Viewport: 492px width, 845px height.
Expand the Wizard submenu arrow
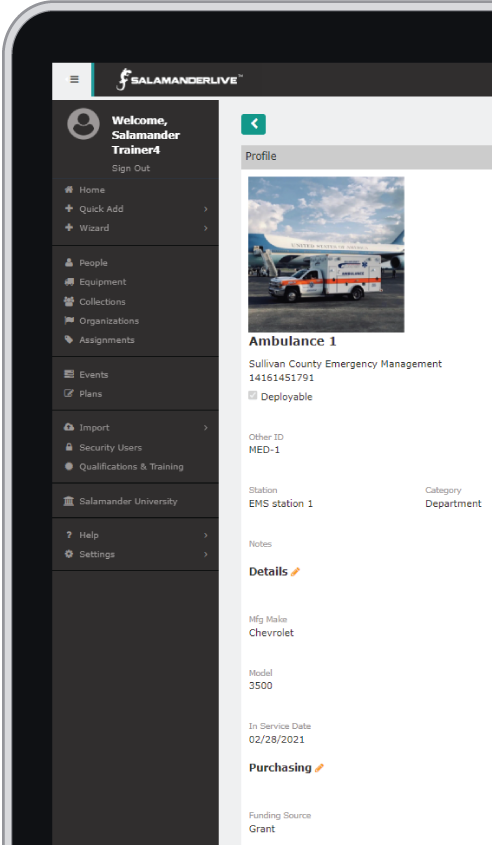click(x=206, y=228)
